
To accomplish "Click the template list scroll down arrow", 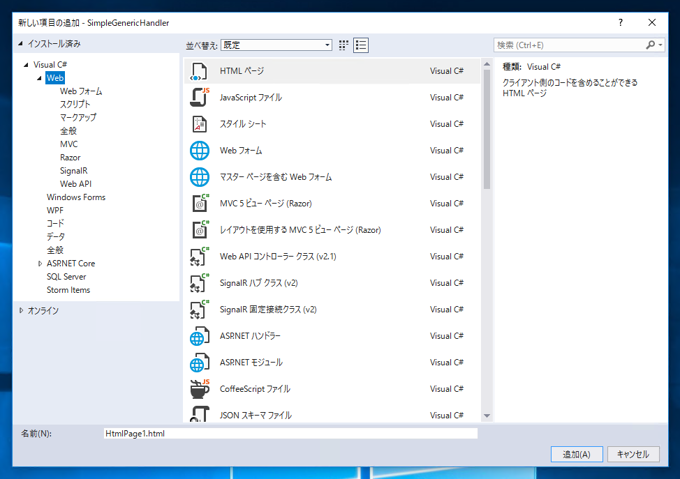I will coord(487,416).
